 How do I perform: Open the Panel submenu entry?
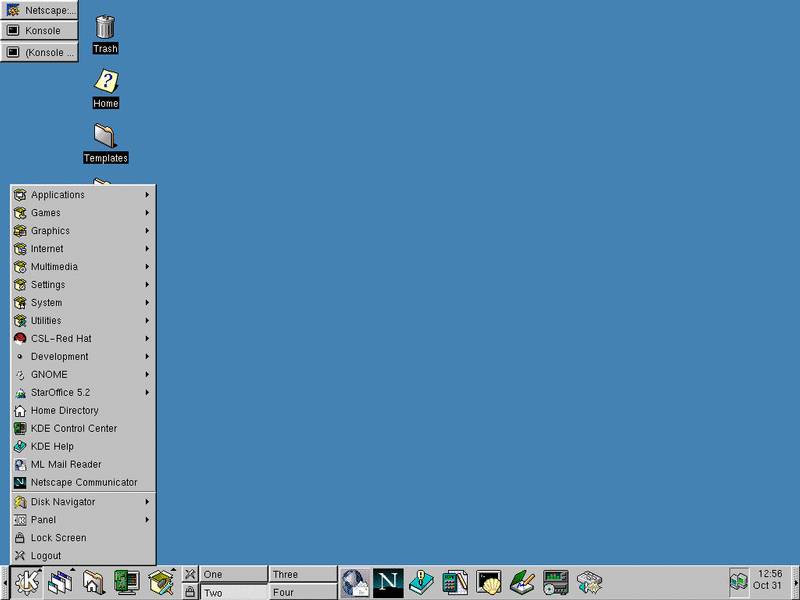click(83, 520)
